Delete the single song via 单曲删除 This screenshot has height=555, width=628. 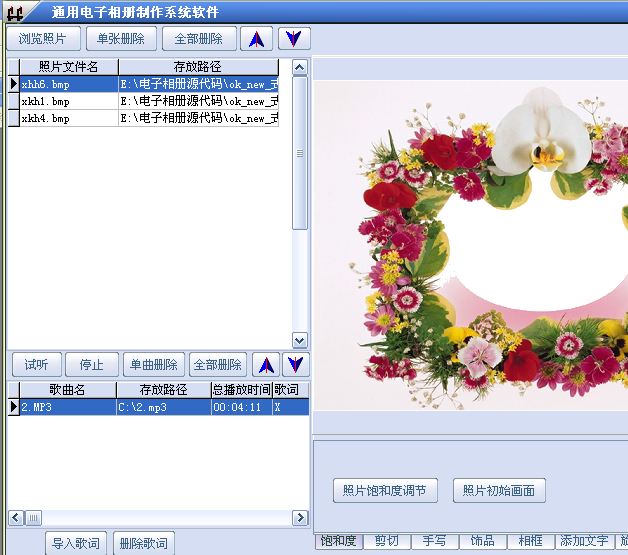154,365
